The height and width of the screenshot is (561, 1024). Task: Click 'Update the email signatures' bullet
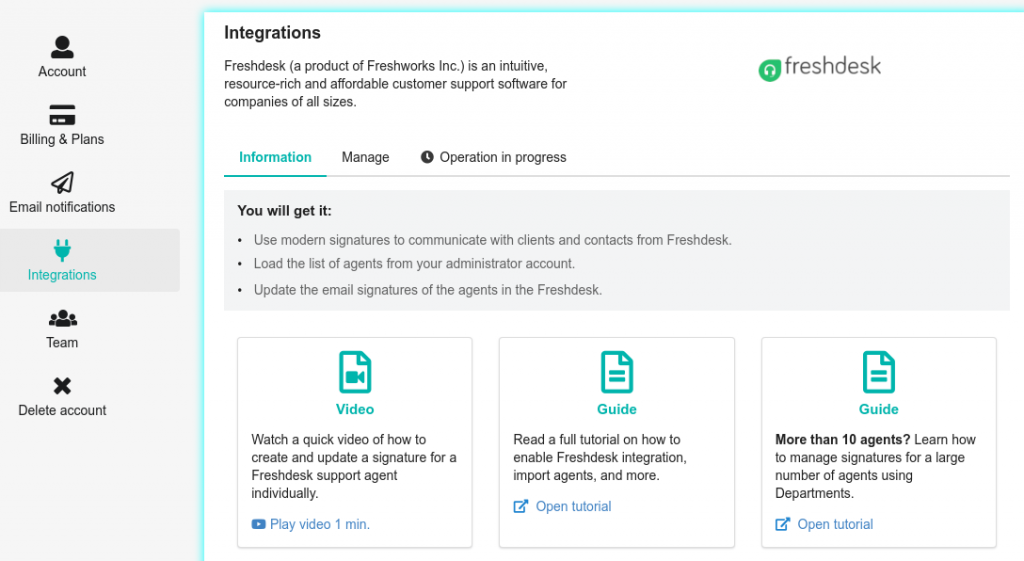coord(428,289)
